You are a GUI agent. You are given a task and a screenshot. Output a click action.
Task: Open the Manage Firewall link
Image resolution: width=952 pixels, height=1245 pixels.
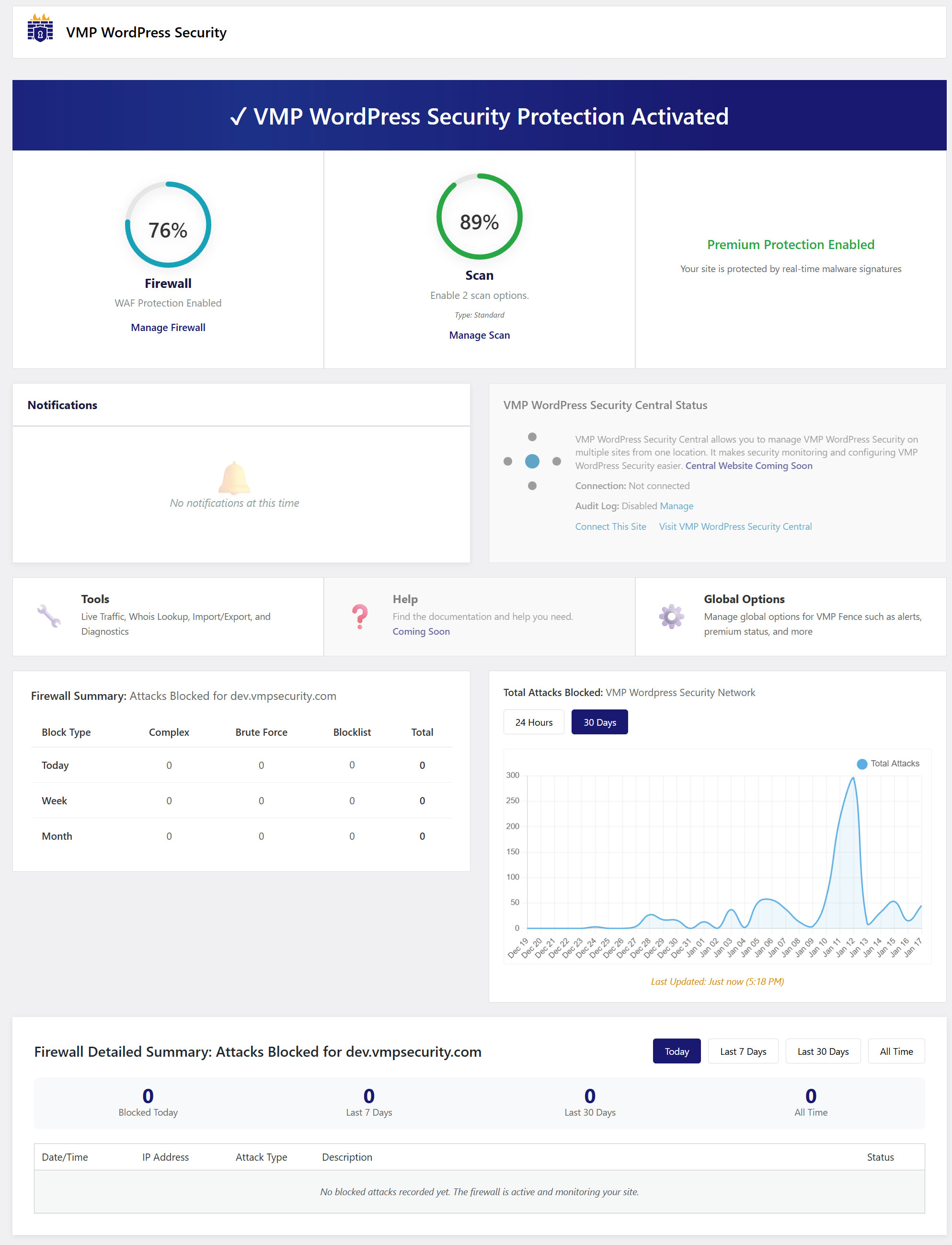[x=168, y=327]
